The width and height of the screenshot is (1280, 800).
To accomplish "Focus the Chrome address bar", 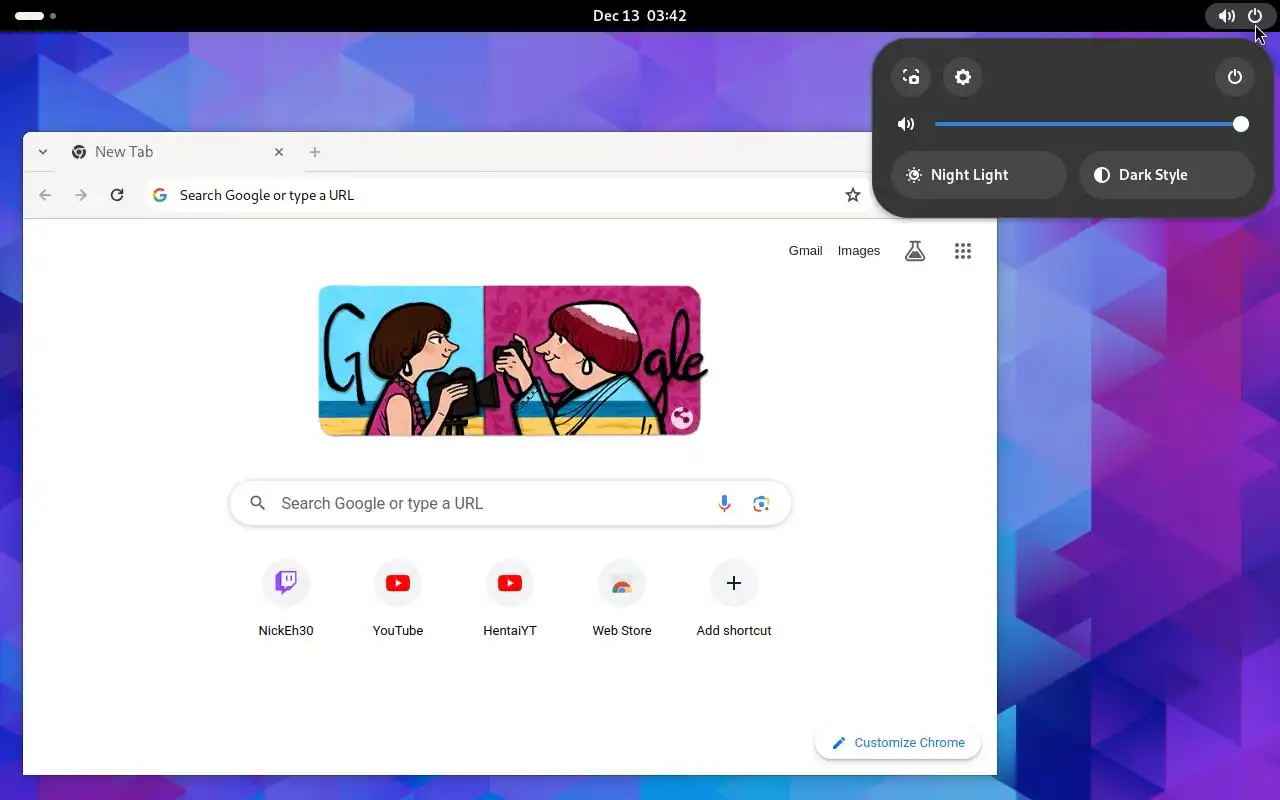I will point(508,195).
